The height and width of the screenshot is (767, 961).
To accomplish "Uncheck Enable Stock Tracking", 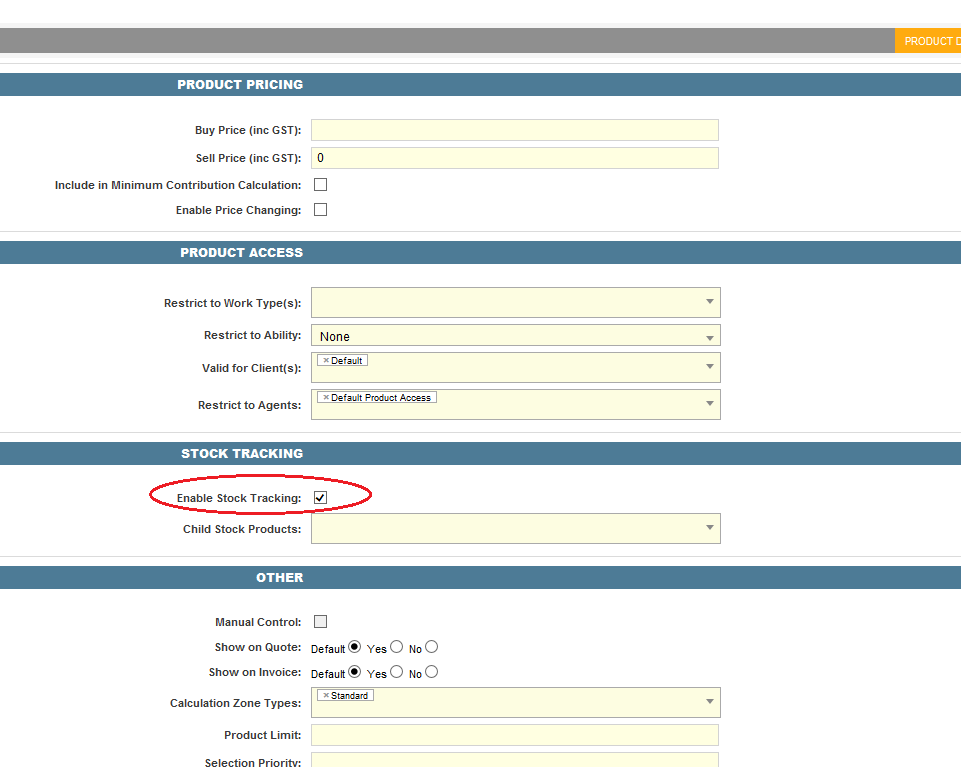I will pyautogui.click(x=321, y=498).
